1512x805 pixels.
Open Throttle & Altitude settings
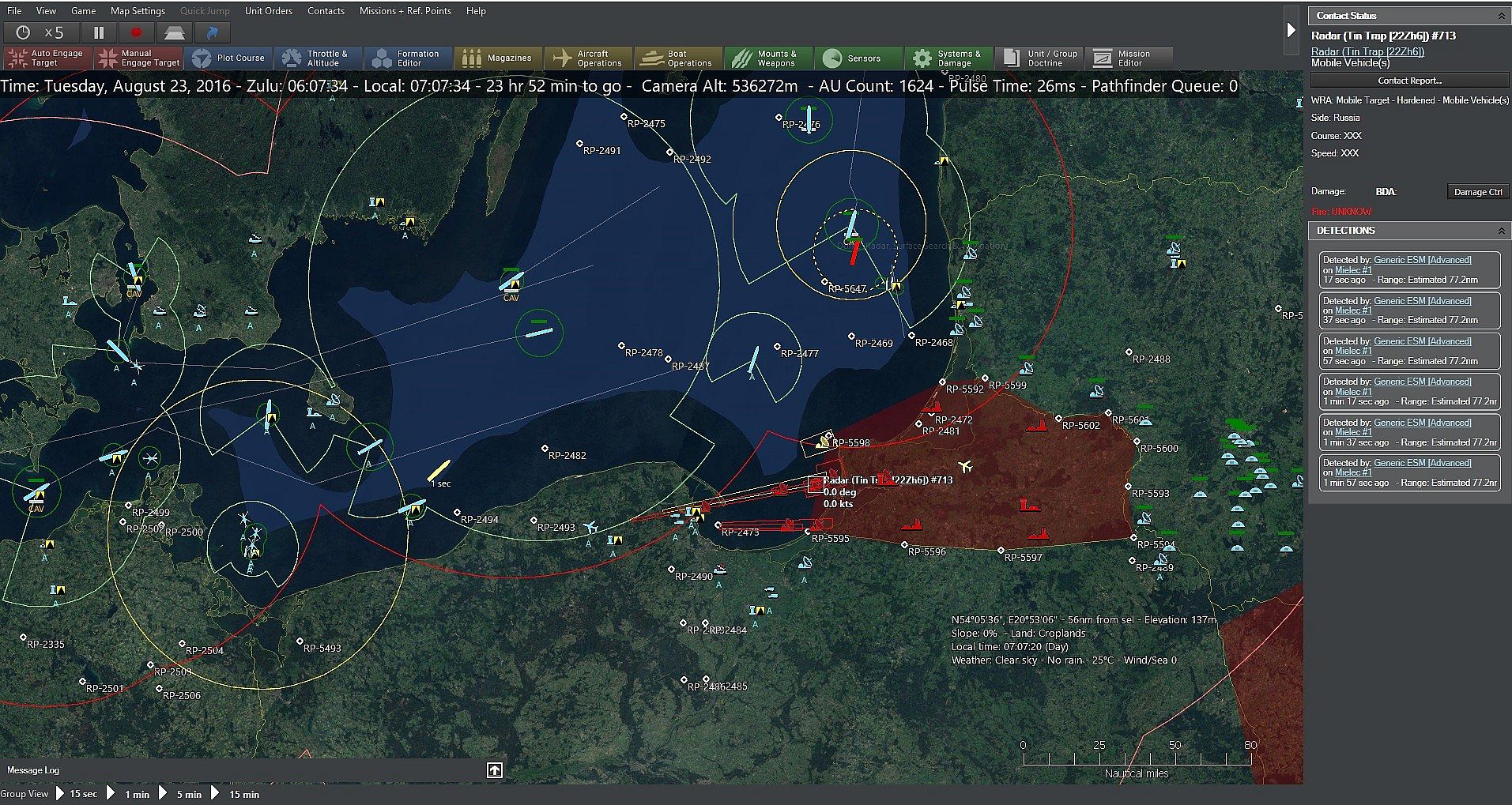(x=318, y=58)
